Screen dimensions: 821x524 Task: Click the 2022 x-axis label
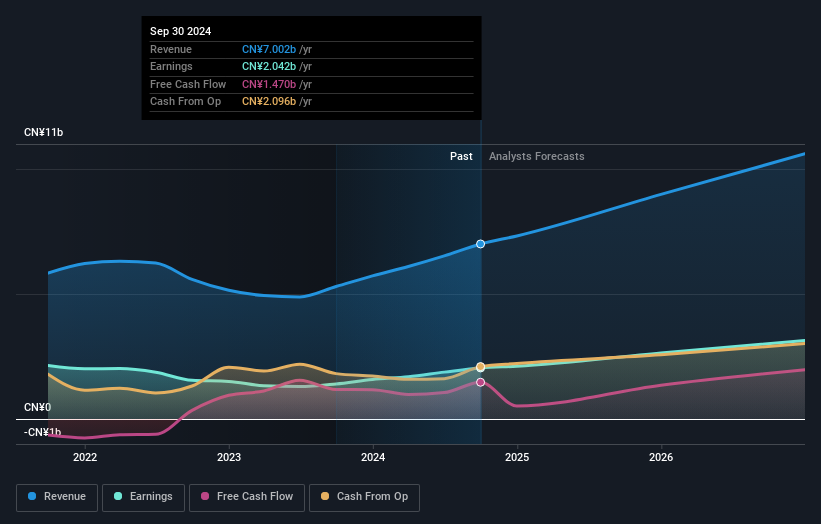coord(85,458)
